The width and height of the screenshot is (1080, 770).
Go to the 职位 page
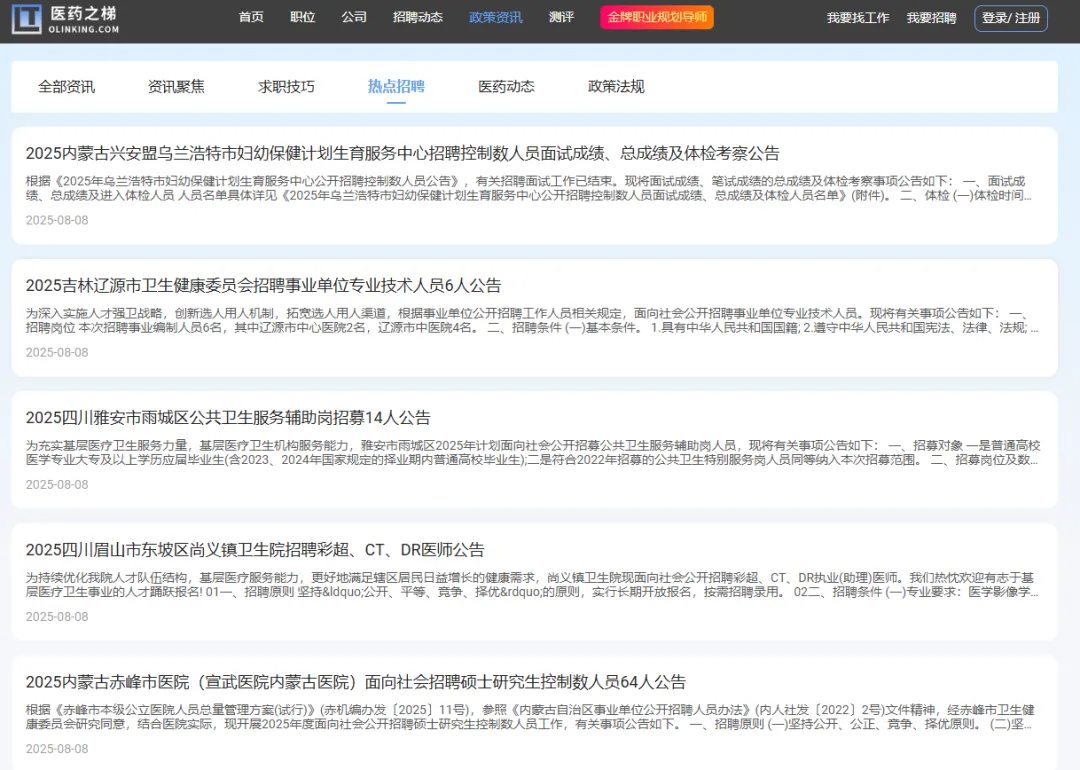click(302, 18)
